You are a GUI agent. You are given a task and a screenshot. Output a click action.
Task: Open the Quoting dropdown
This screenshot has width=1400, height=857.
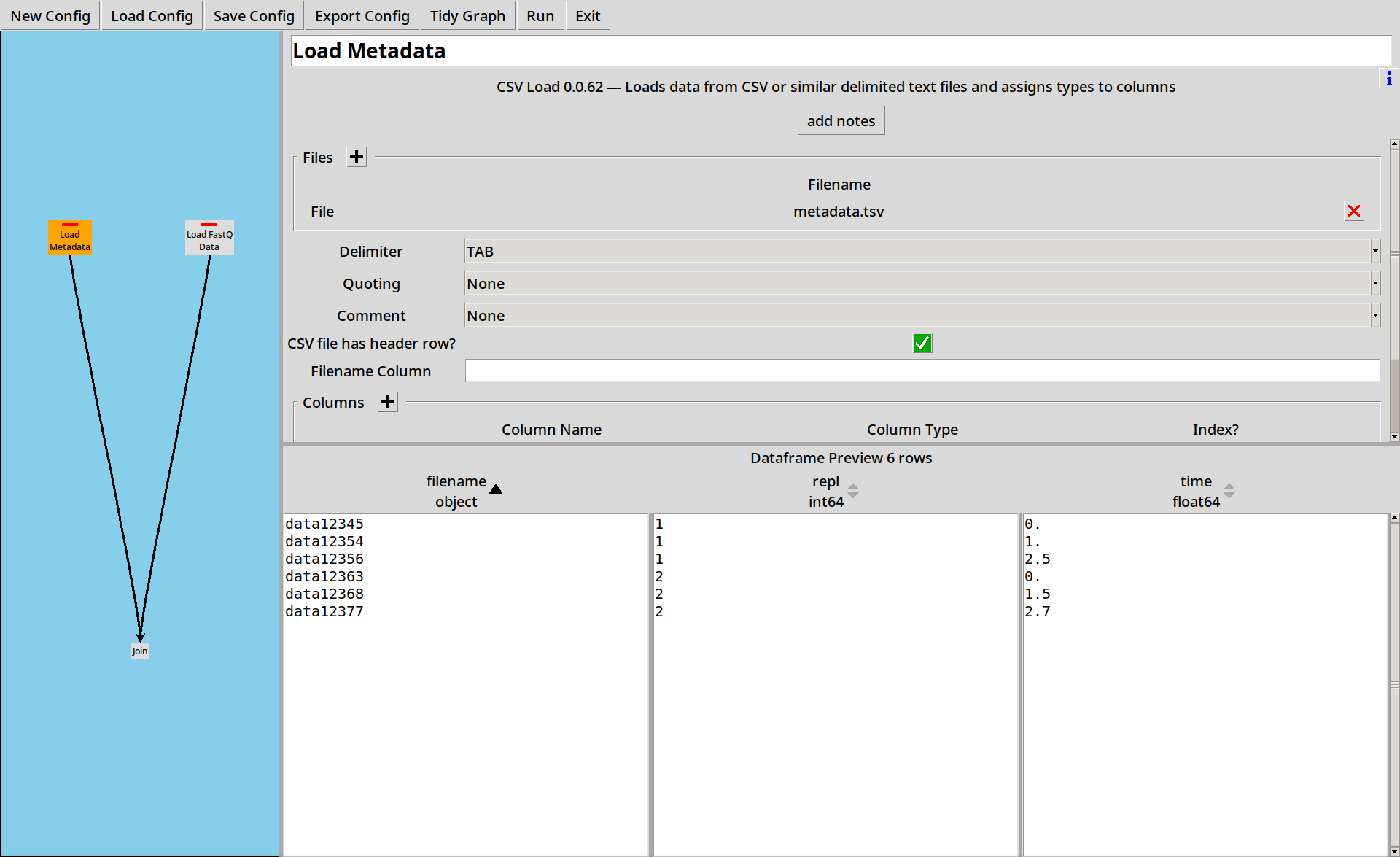(x=922, y=284)
